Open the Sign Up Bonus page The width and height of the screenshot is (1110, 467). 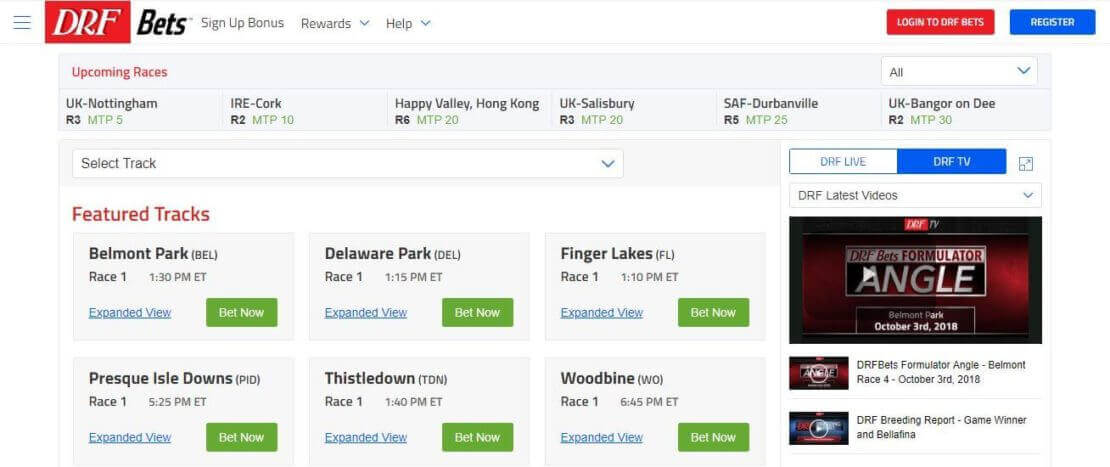click(242, 23)
